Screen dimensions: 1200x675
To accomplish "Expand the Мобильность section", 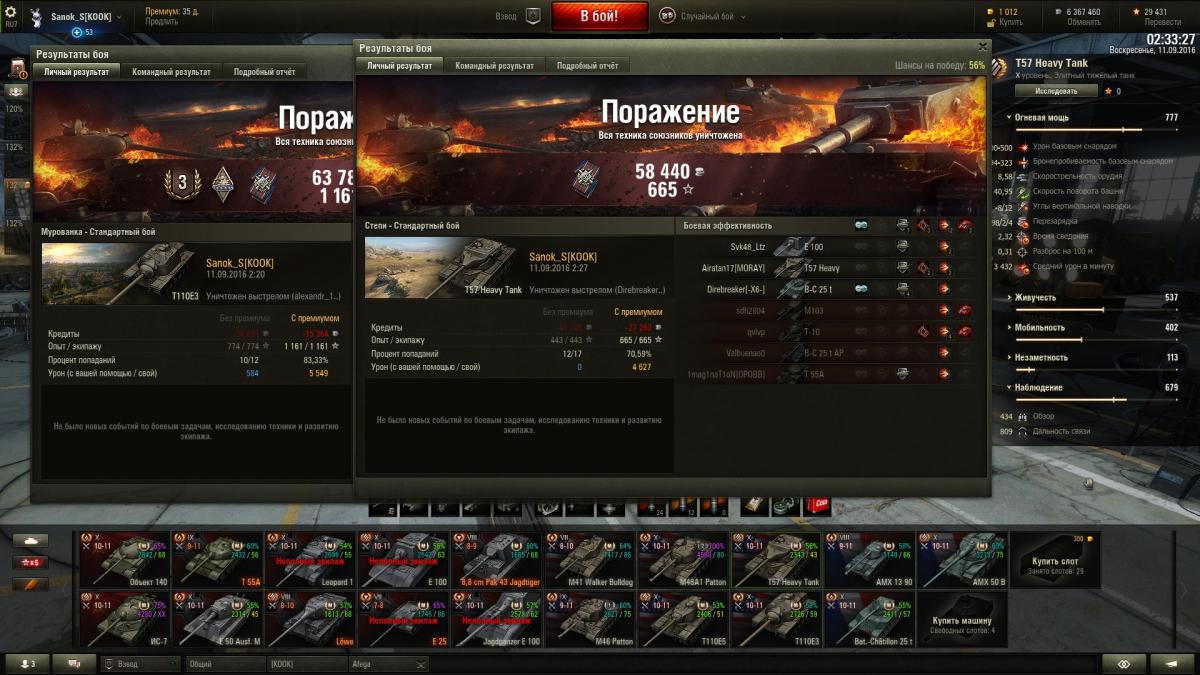I will click(1037, 327).
